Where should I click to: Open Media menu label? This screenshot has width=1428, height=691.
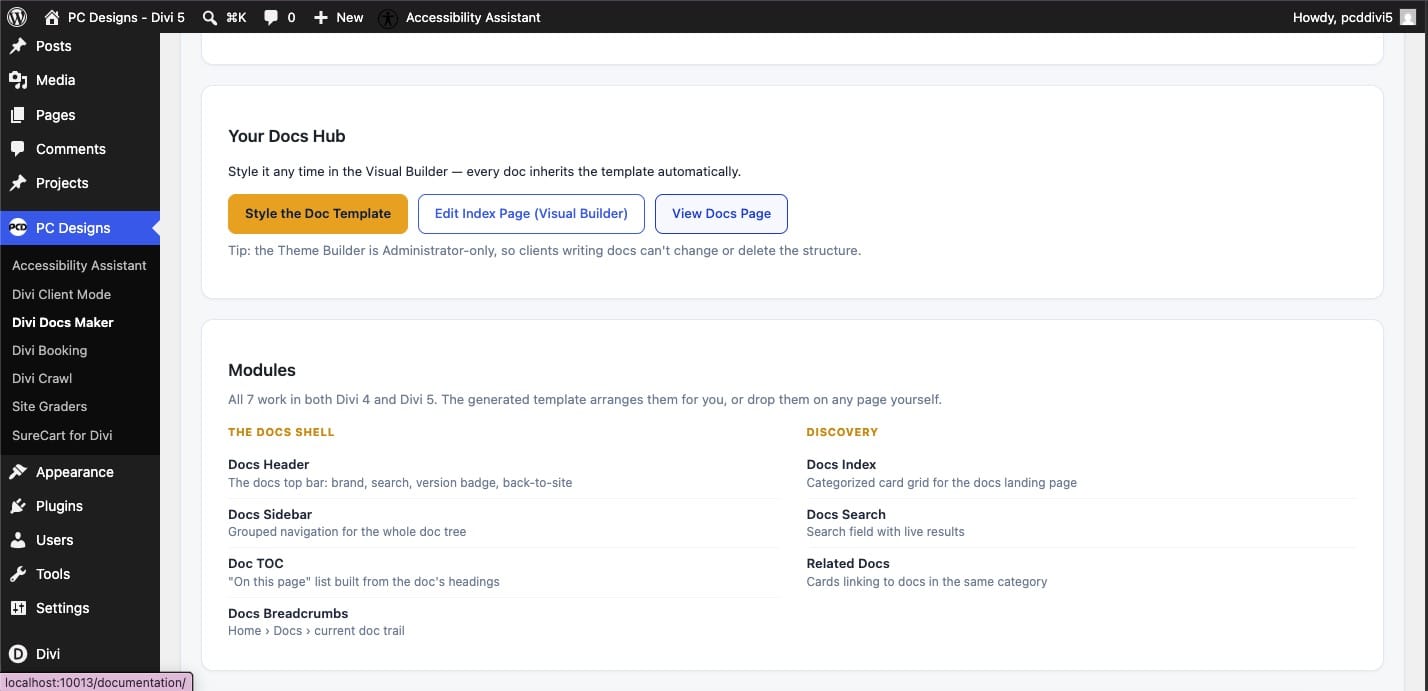tap(56, 80)
